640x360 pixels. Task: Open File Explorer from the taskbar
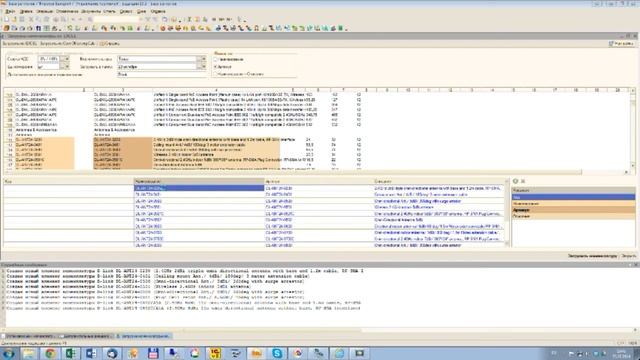(x=29, y=353)
